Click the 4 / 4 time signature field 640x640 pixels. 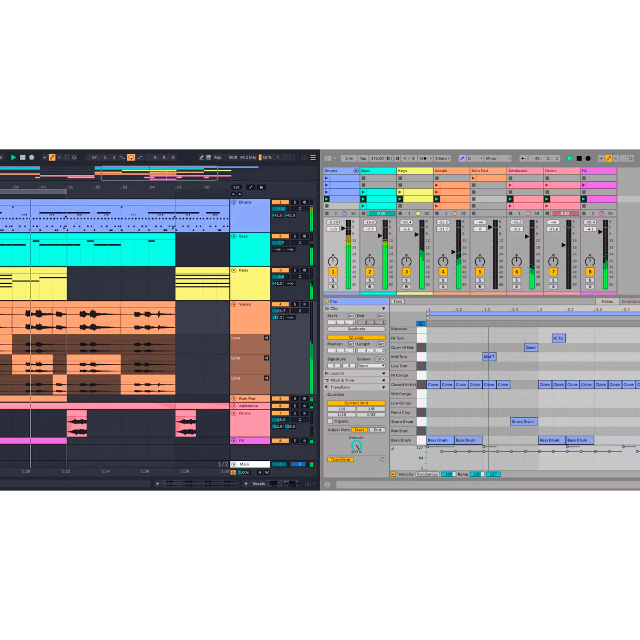[x=409, y=158]
